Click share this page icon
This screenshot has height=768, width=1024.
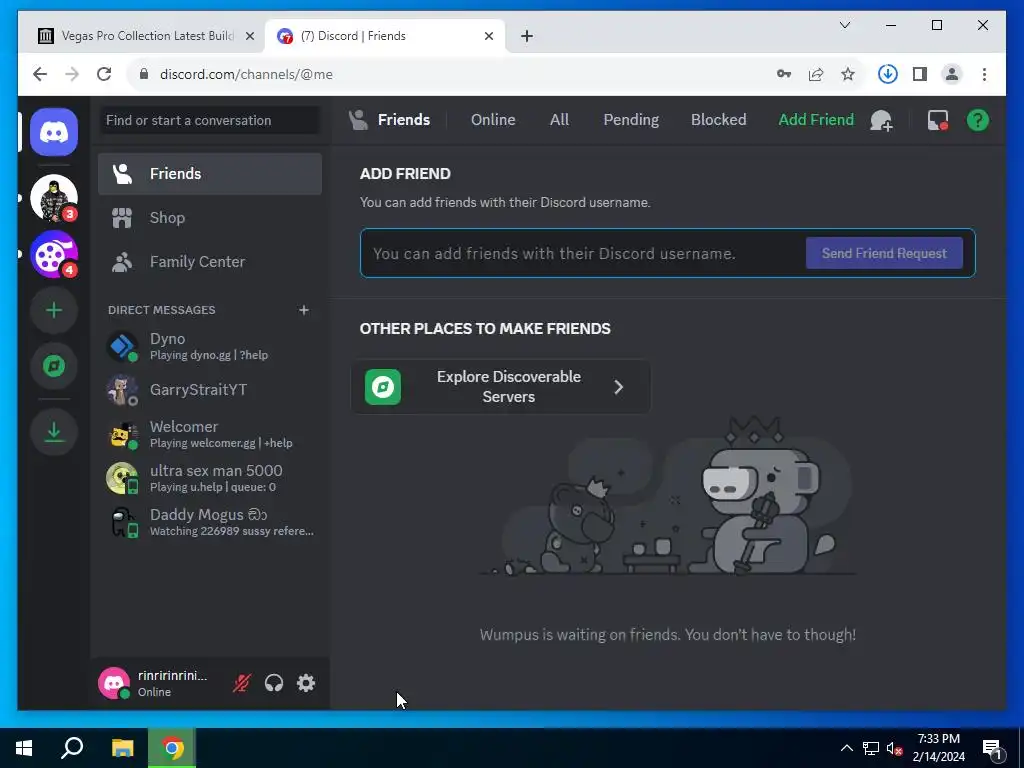point(816,74)
